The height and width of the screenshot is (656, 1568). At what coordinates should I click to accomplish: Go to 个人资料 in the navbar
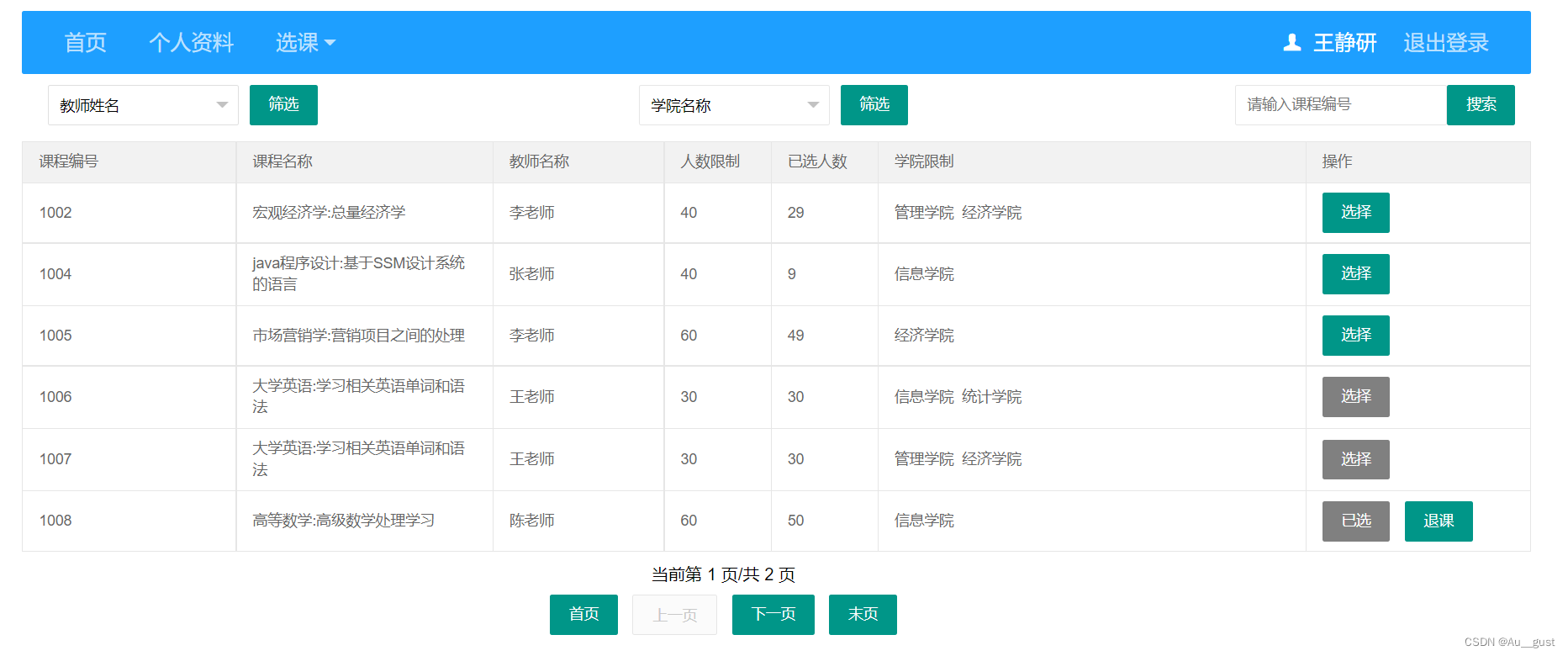pos(191,42)
